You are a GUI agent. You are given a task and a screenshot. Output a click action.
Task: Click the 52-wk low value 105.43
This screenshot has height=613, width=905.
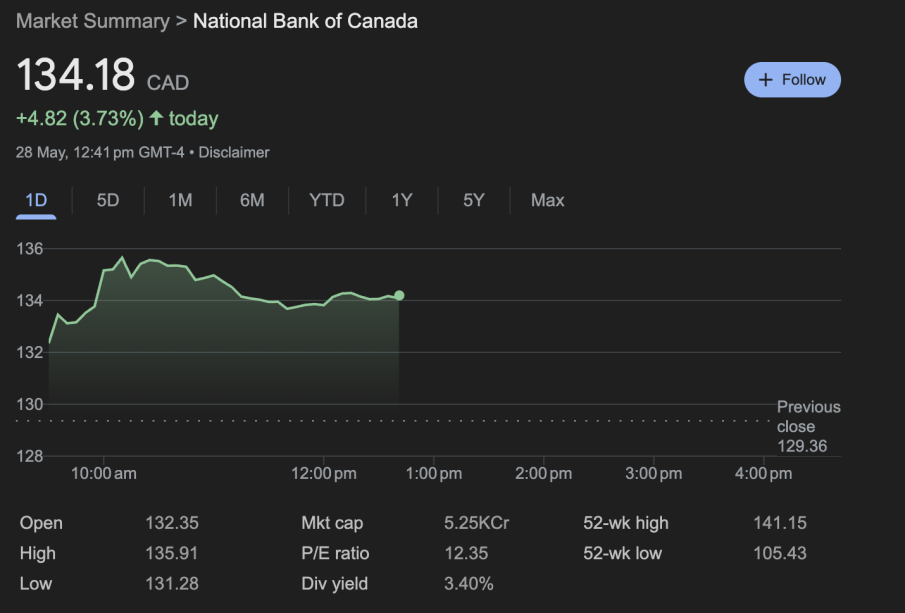pyautogui.click(x=780, y=554)
